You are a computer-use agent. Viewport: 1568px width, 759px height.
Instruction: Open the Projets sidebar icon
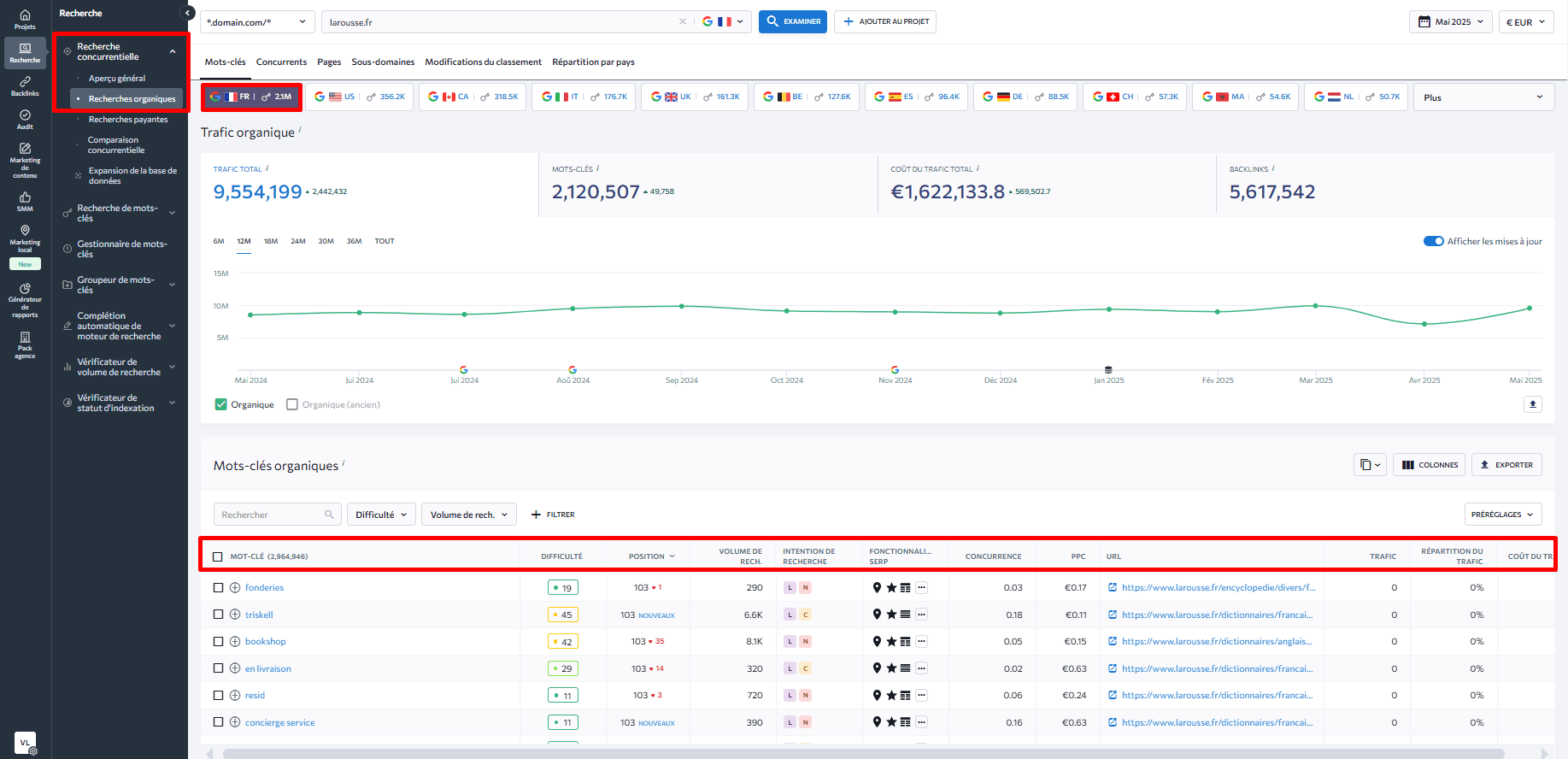25,19
